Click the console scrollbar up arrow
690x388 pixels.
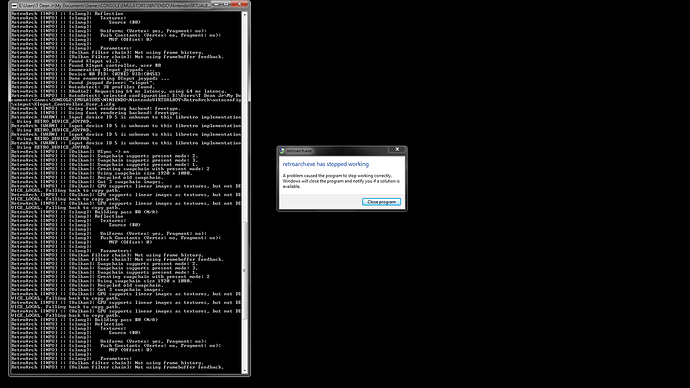point(245,15)
